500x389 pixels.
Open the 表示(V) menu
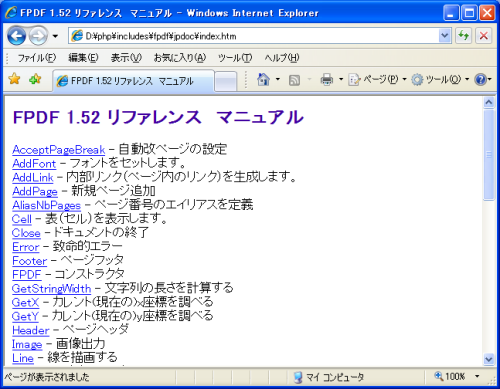click(126, 58)
